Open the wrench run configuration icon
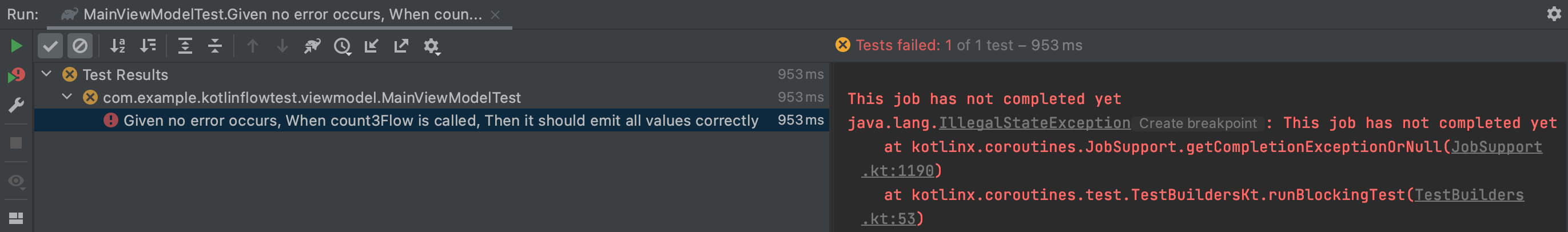1568x232 pixels. tap(17, 105)
